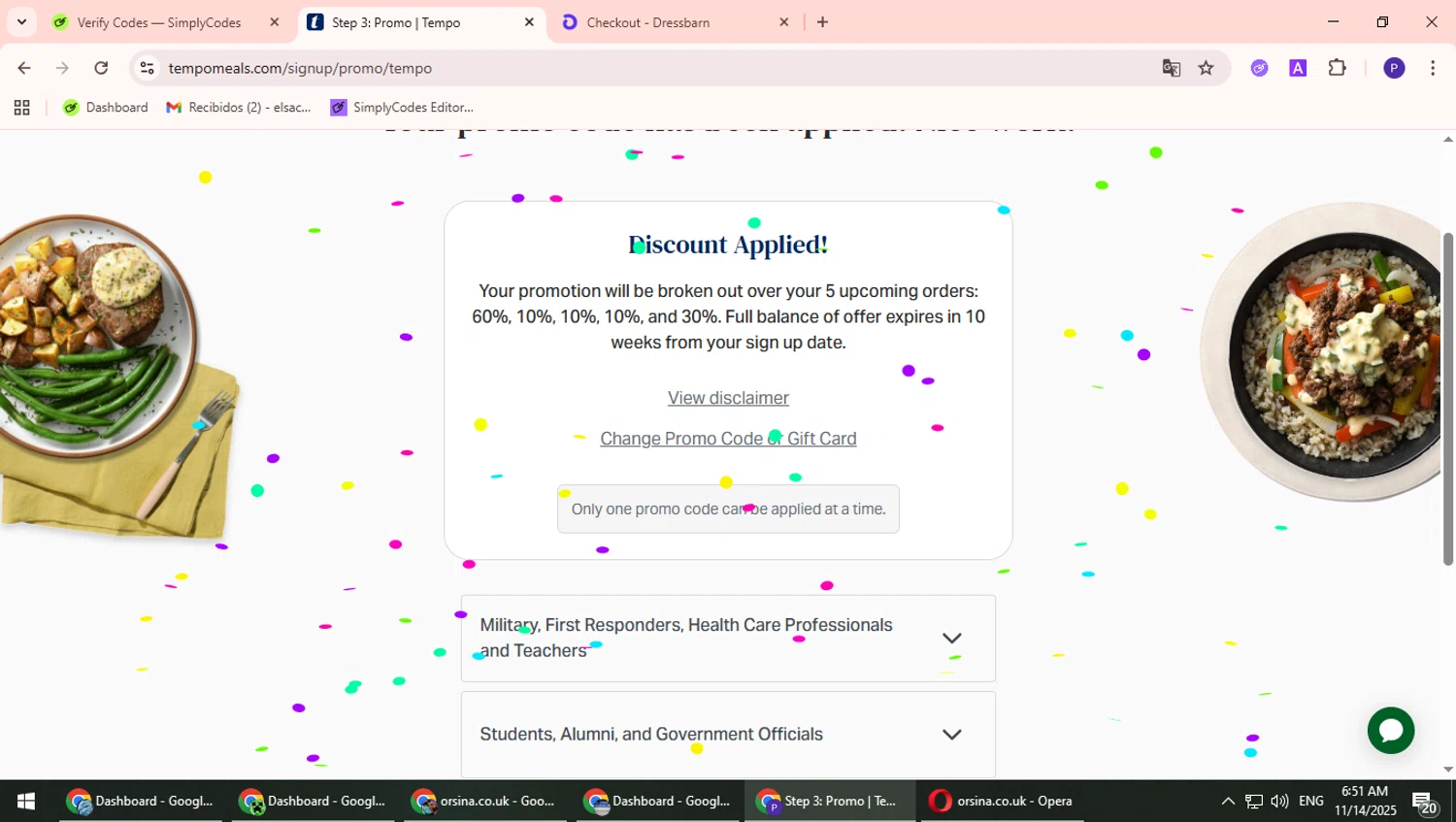This screenshot has width=1456, height=822.
Task: View site information icon in address bar
Action: (148, 68)
